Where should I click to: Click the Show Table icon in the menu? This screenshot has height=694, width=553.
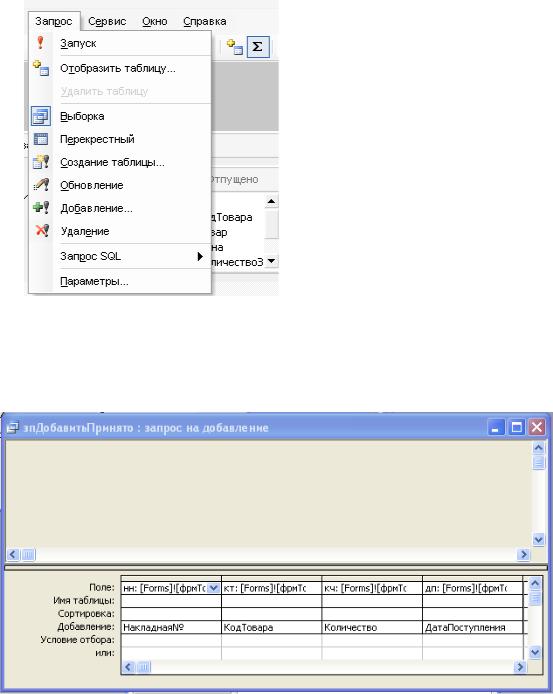pyautogui.click(x=41, y=68)
